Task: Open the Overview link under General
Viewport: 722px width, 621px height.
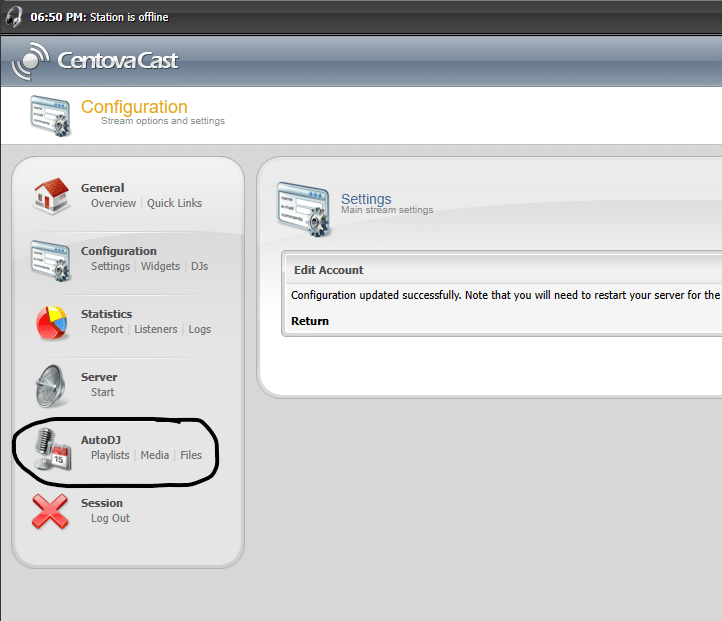Action: (113, 203)
